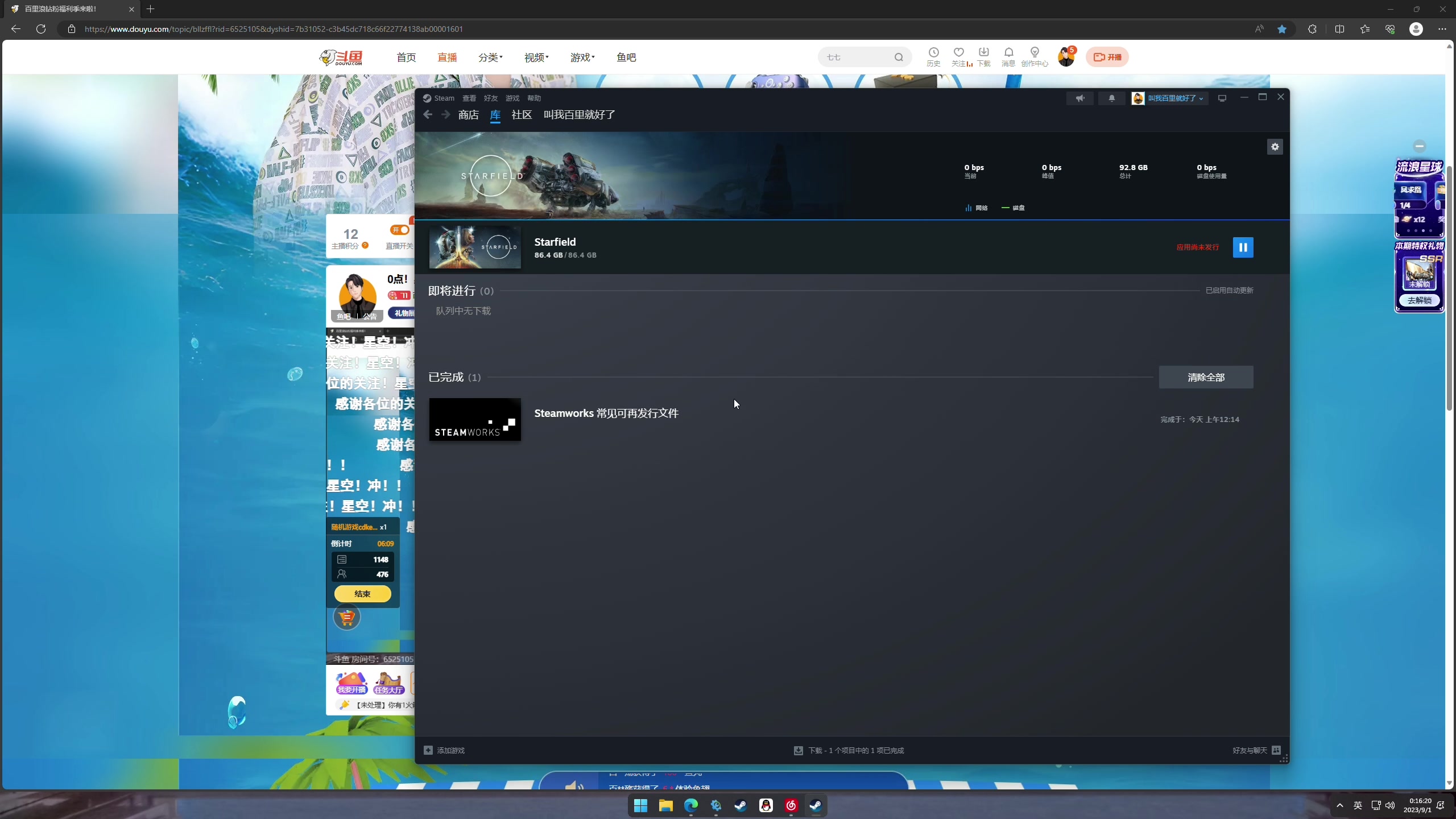This screenshot has width=1456, height=819.
Task: Open the shopping cart icon on Douyu
Action: tap(347, 617)
